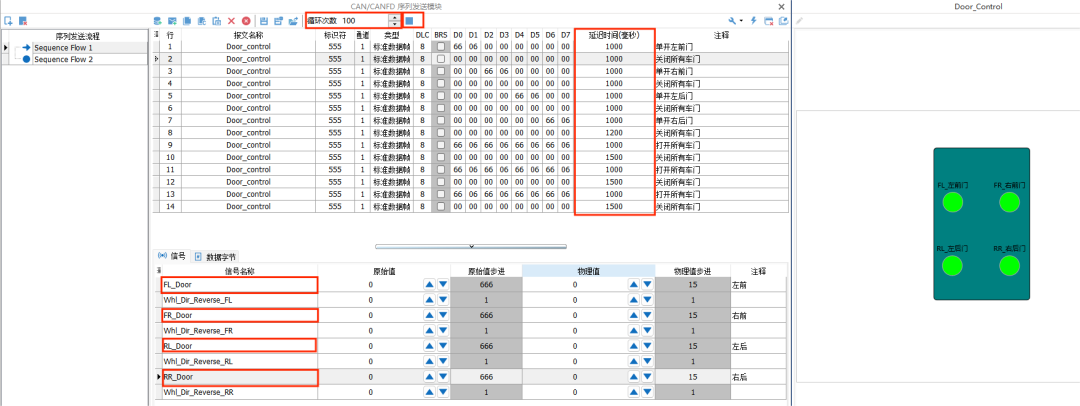
Task: Toggle BRS checkbox in row 5
Action: point(441,96)
